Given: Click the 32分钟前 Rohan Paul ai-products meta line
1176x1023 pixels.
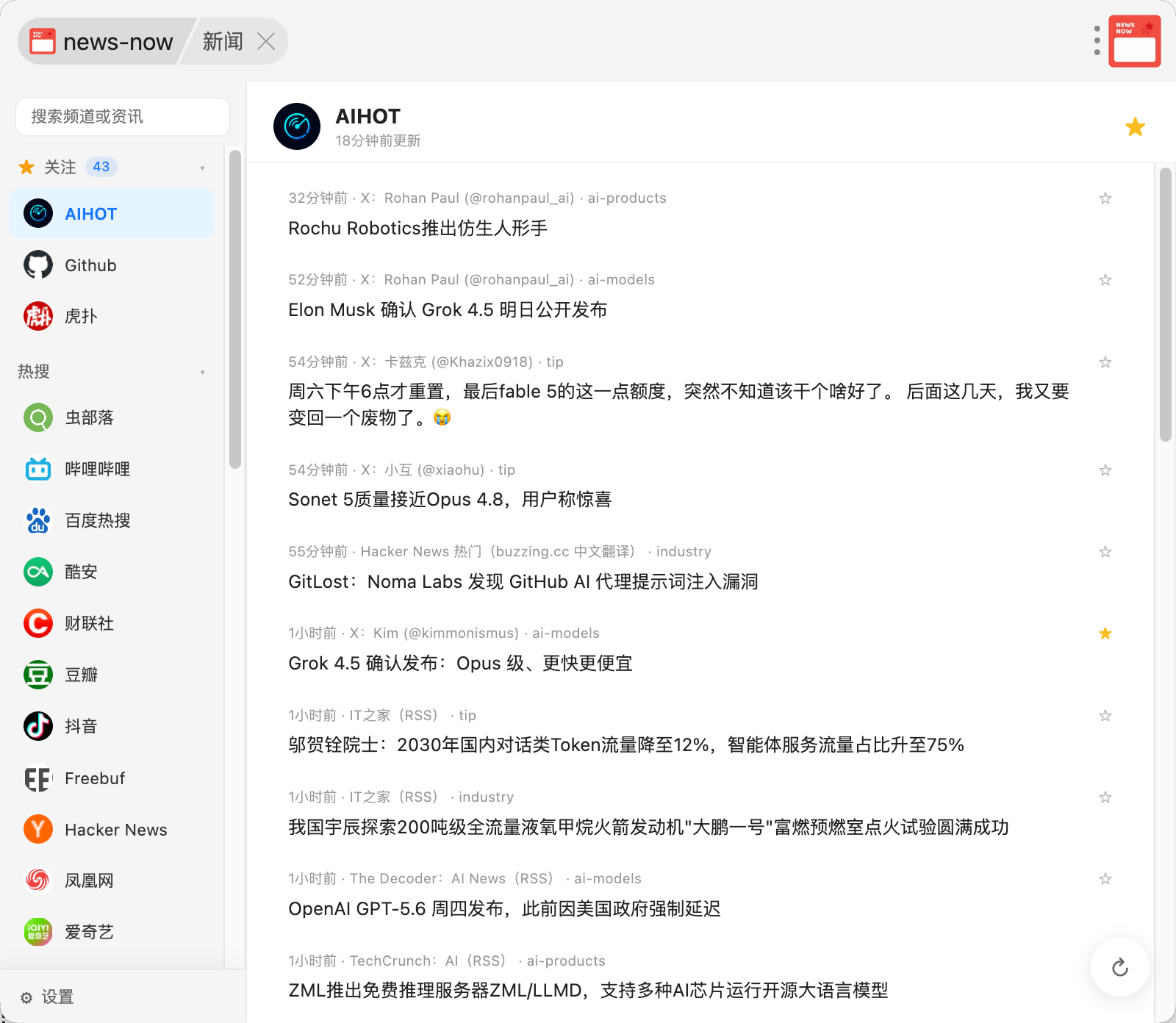Looking at the screenshot, I should pyautogui.click(x=477, y=198).
